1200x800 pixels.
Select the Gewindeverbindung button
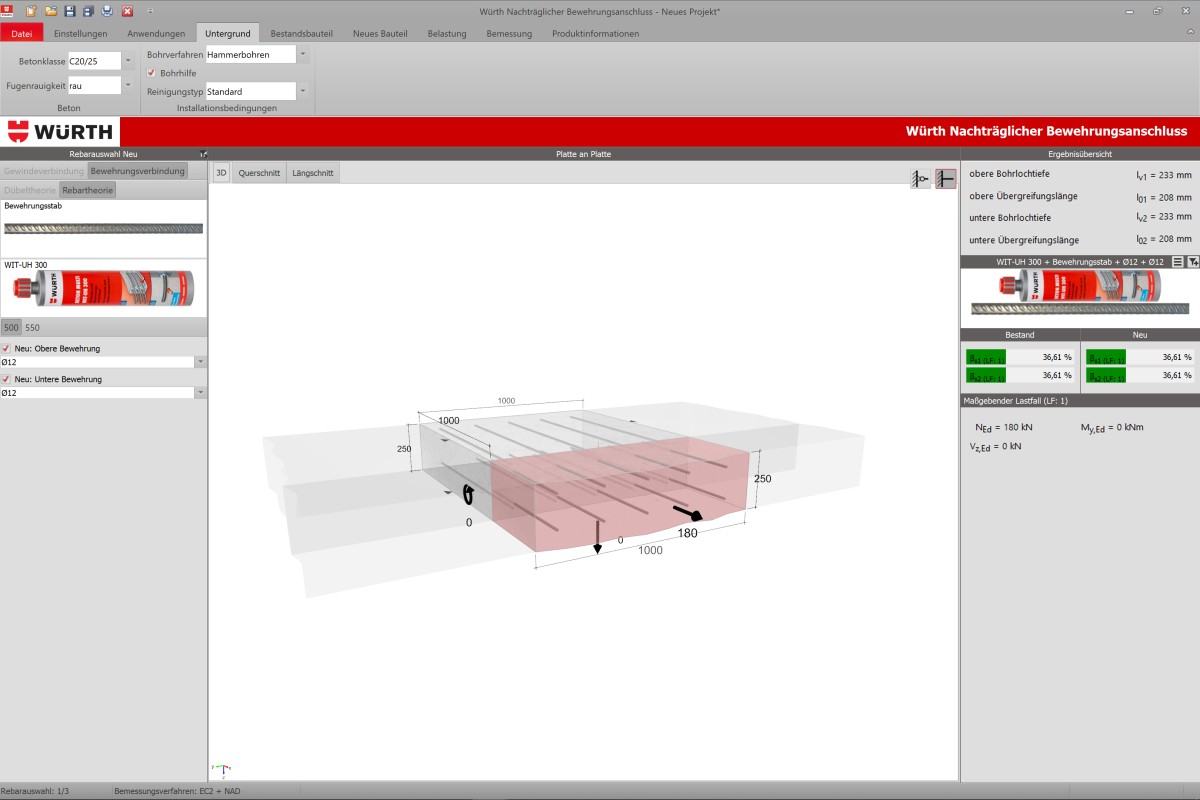(44, 172)
